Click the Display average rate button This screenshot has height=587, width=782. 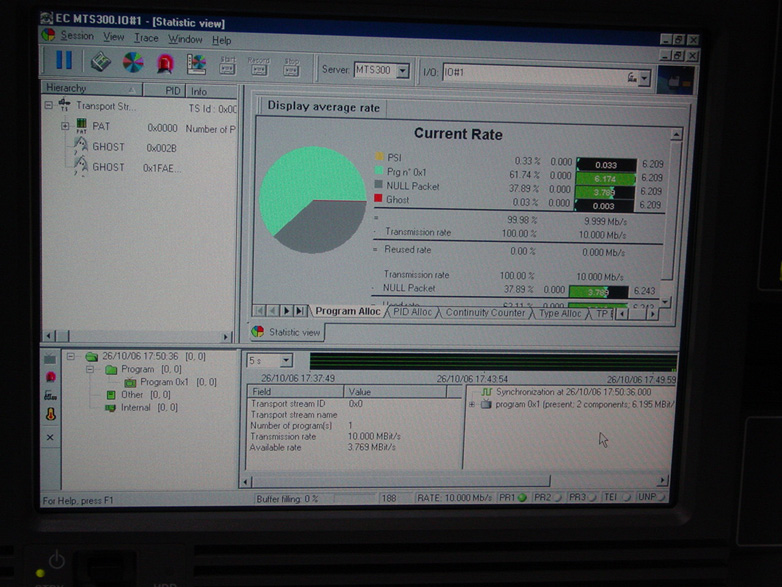(x=323, y=106)
